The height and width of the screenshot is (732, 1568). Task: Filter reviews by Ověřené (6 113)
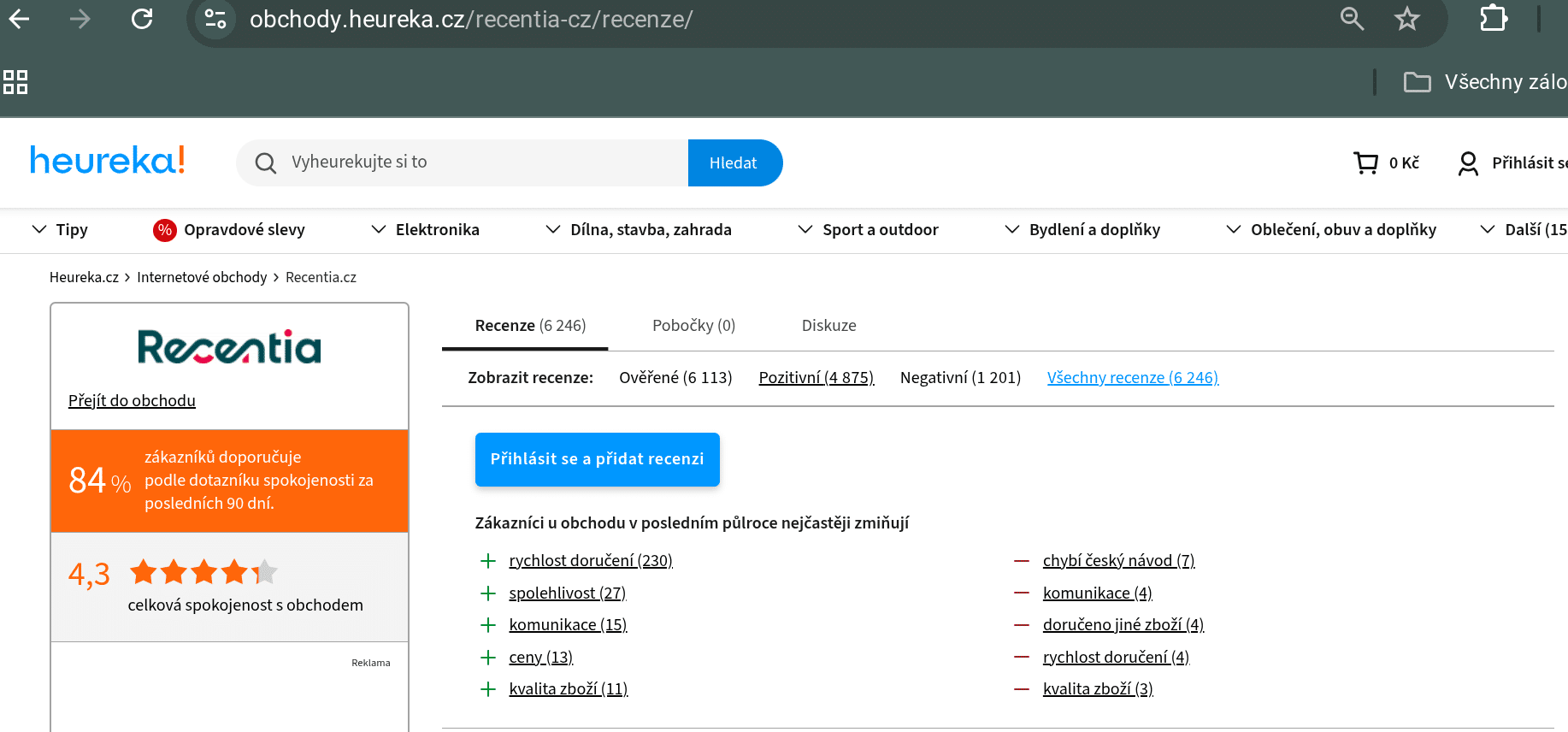click(x=675, y=378)
